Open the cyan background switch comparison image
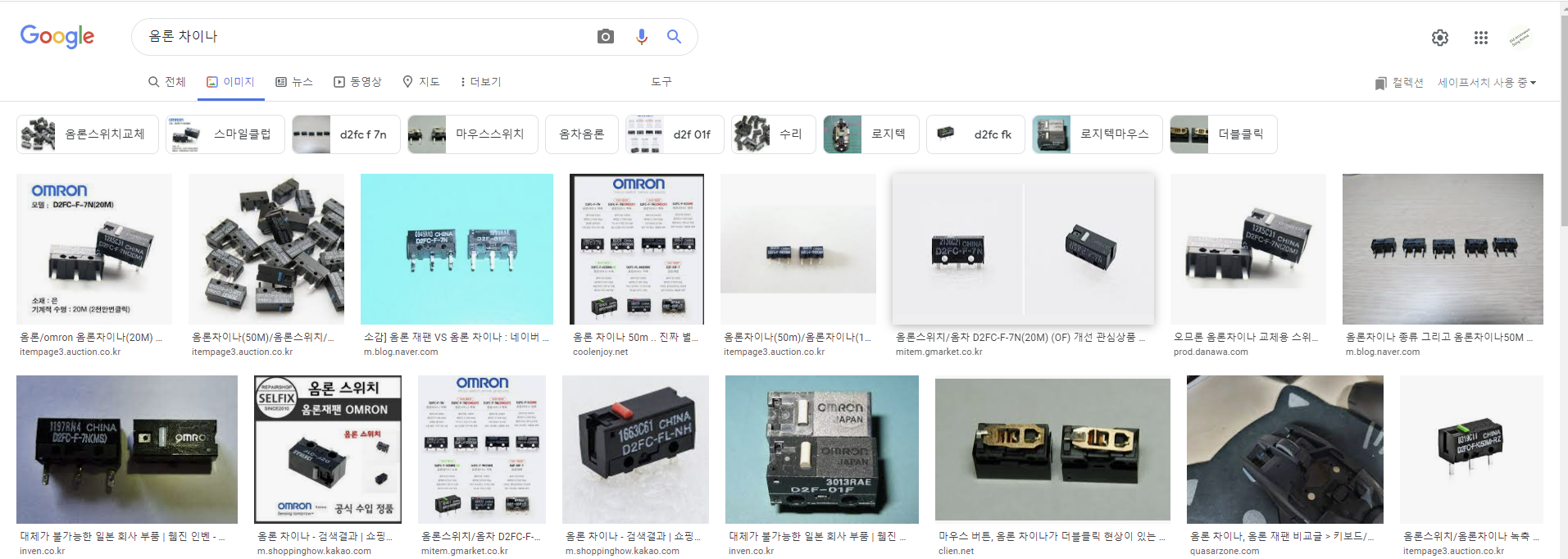1568x559 pixels. coord(457,249)
